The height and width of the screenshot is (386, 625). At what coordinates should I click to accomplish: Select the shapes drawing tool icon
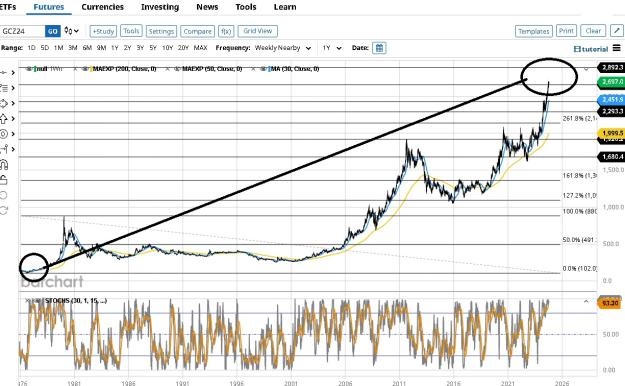pos(4,103)
